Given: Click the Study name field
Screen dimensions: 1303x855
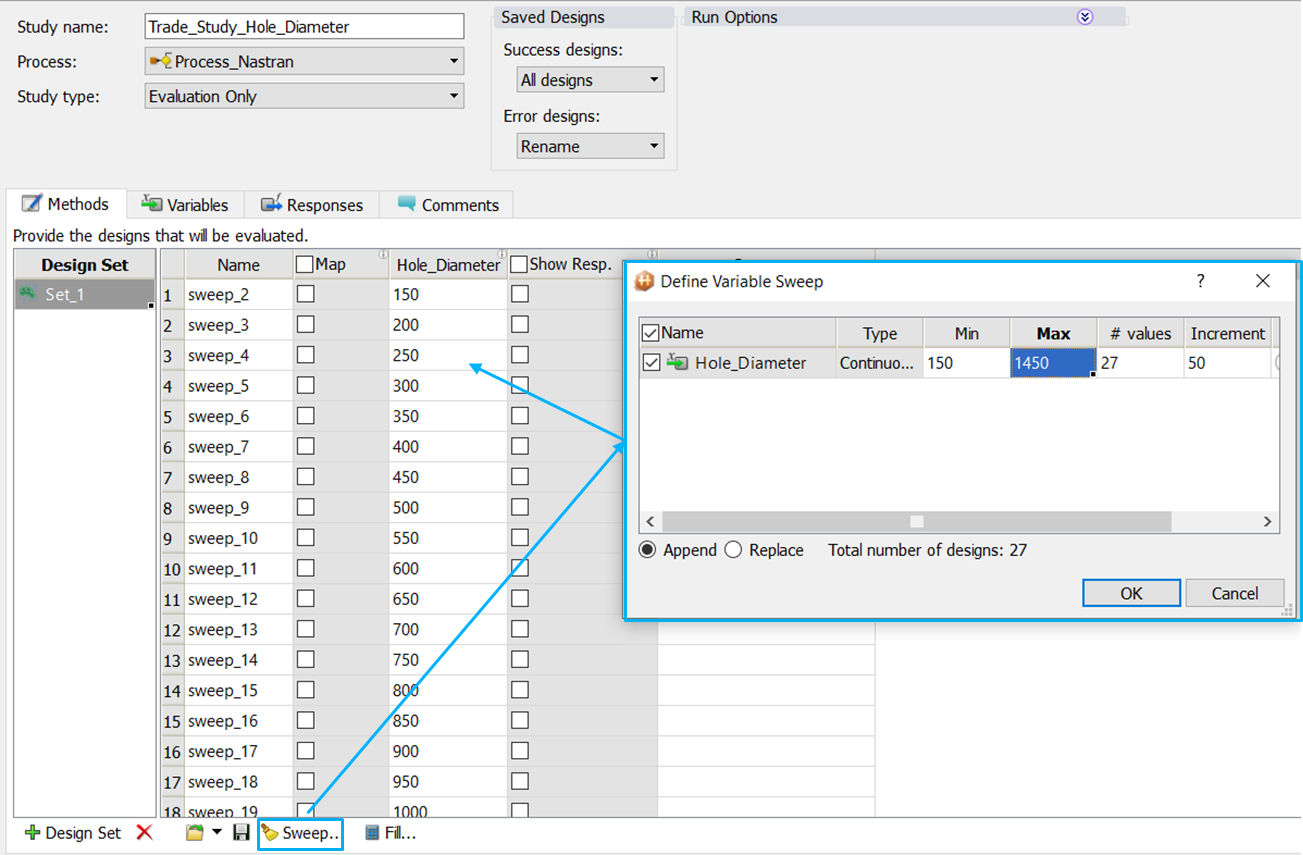Looking at the screenshot, I should click(x=304, y=27).
